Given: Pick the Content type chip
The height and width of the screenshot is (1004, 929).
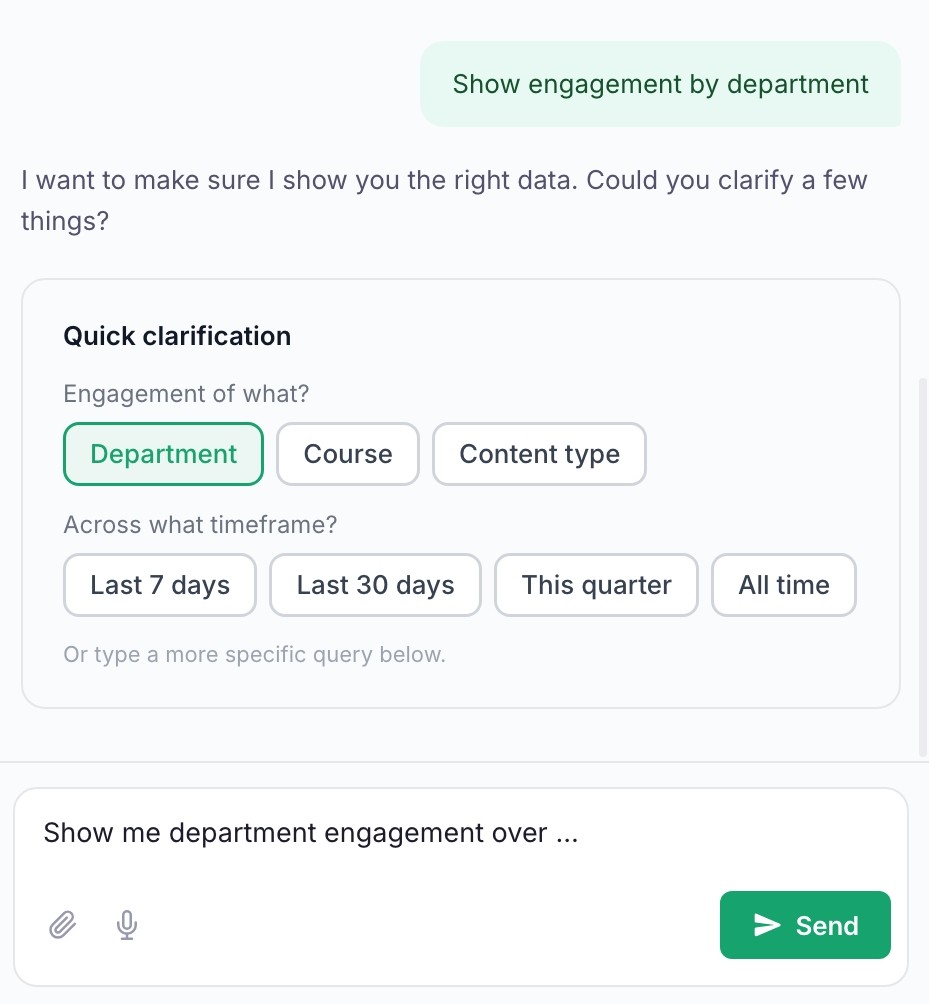Looking at the screenshot, I should point(539,454).
